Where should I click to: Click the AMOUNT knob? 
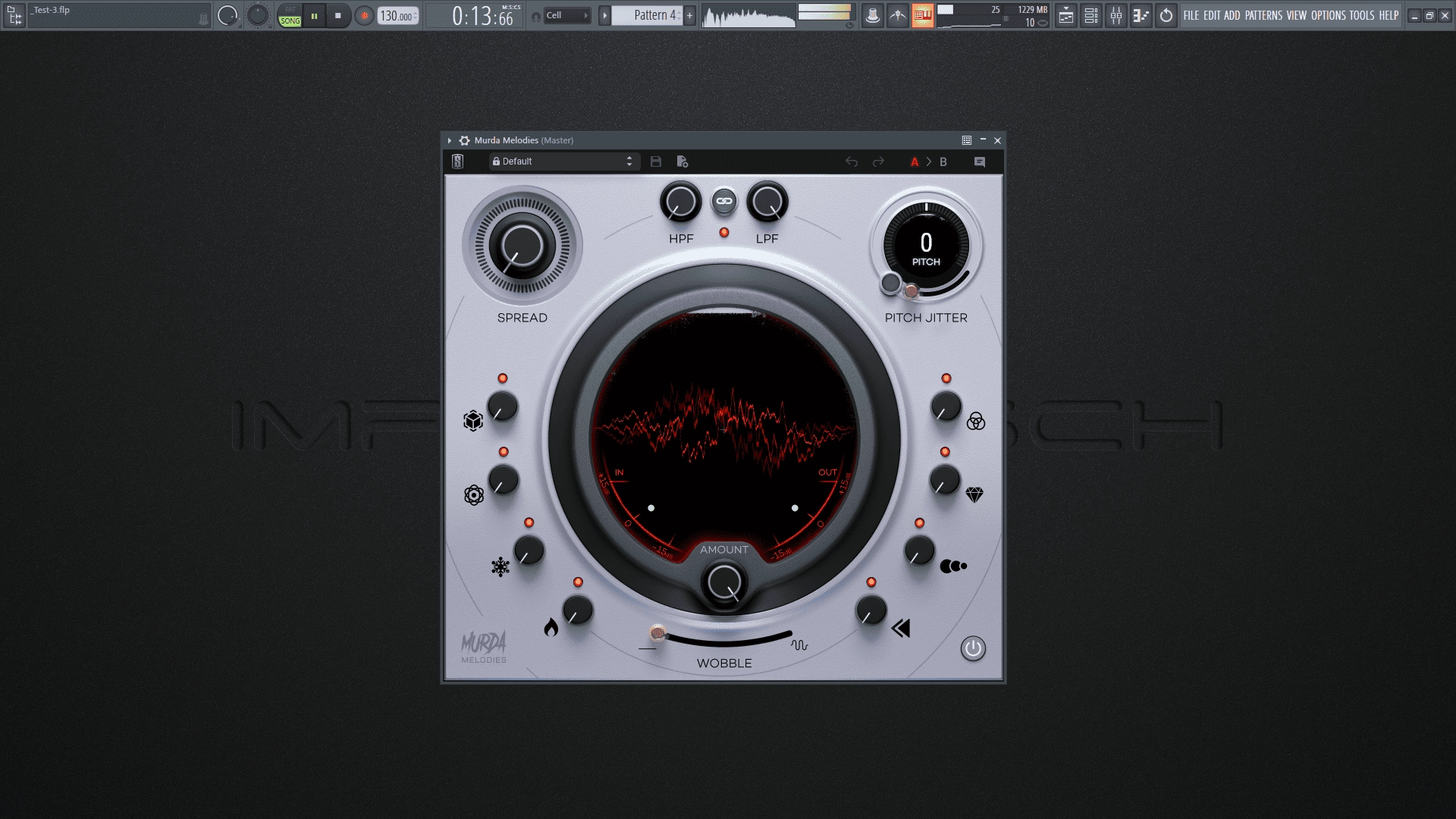click(x=724, y=582)
